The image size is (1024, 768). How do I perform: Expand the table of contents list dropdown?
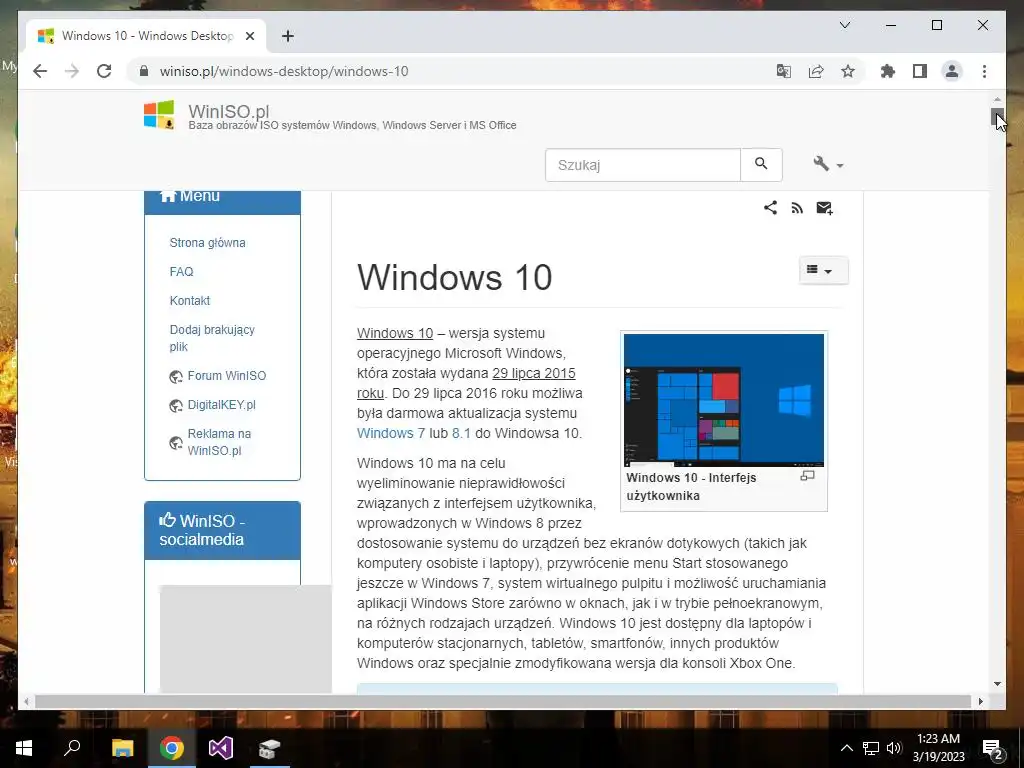click(824, 270)
